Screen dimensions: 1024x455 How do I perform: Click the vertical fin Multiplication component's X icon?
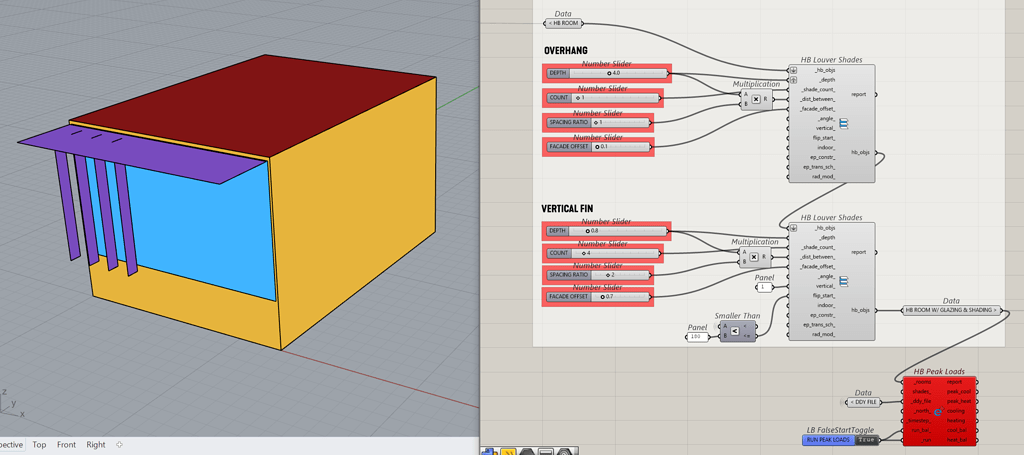[x=754, y=257]
